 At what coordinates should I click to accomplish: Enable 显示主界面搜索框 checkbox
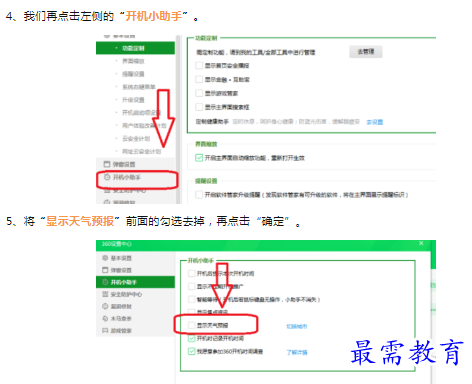click(x=199, y=107)
